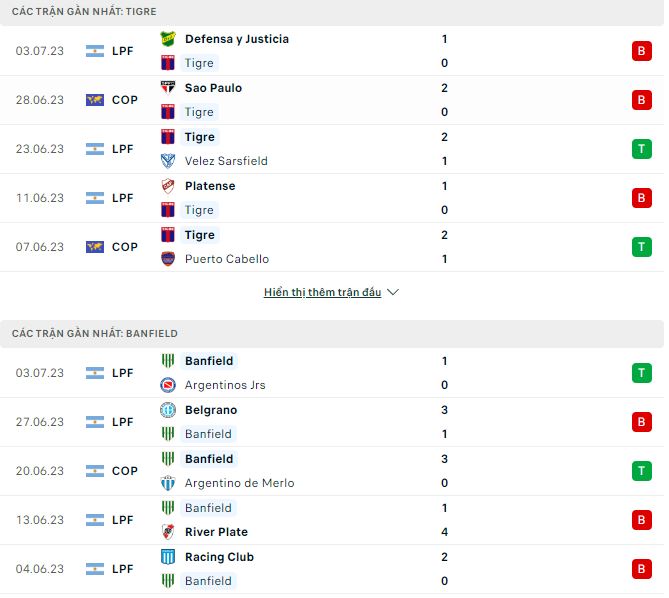Click the Velez Sarsfield club crest

(168, 161)
